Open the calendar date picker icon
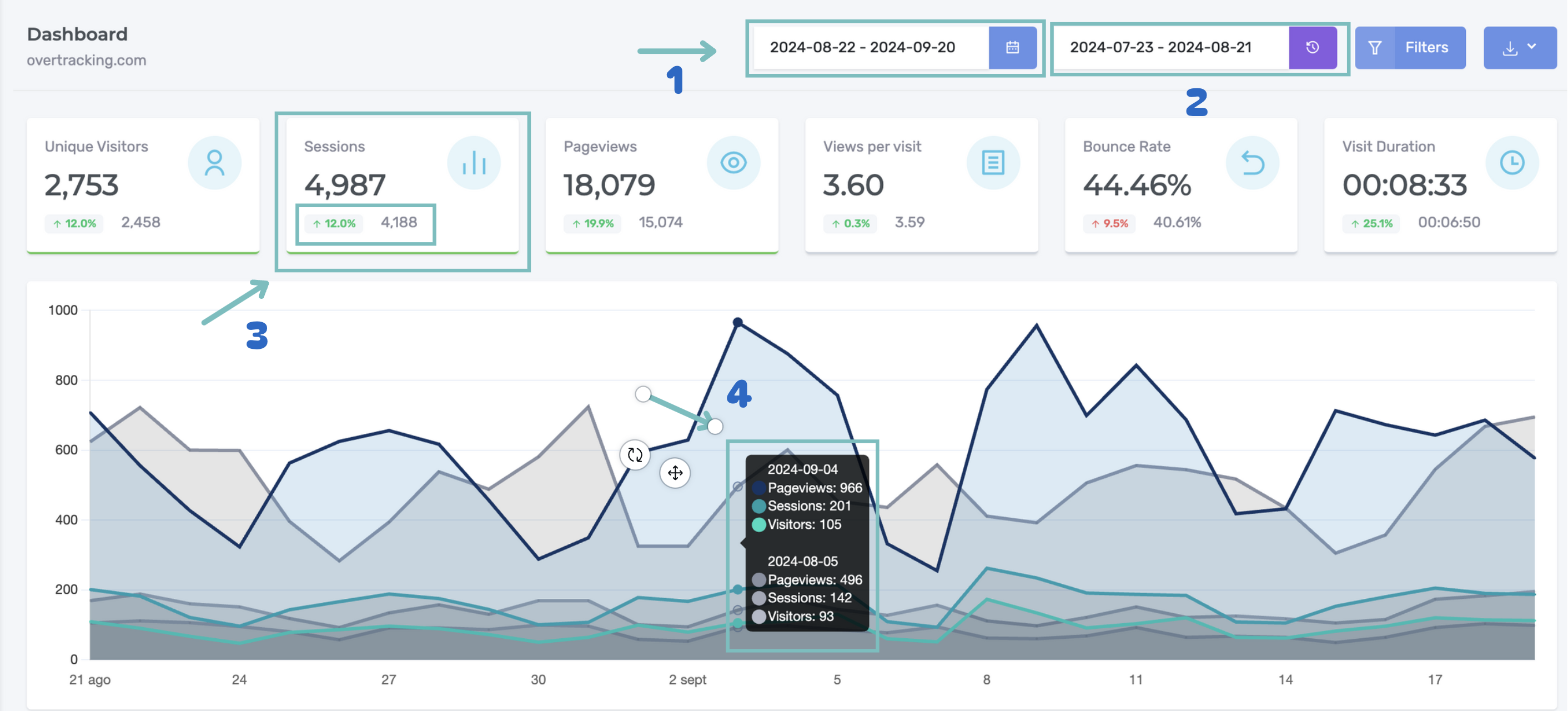 1012,47
